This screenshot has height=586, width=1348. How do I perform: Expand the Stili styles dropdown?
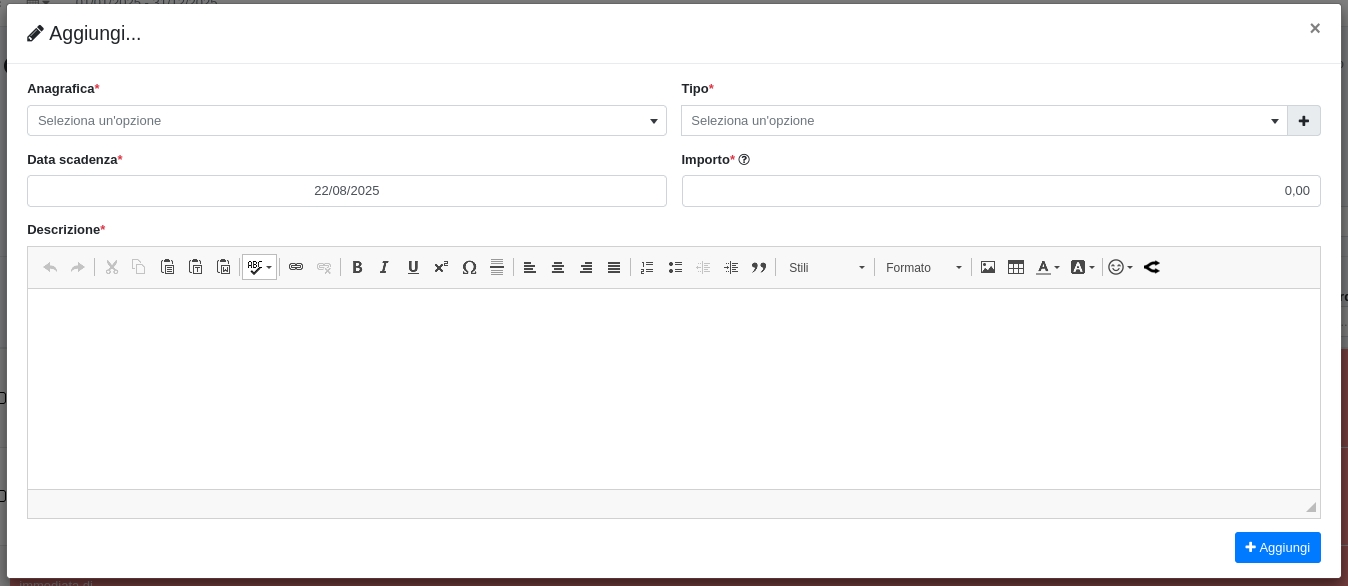coord(826,267)
